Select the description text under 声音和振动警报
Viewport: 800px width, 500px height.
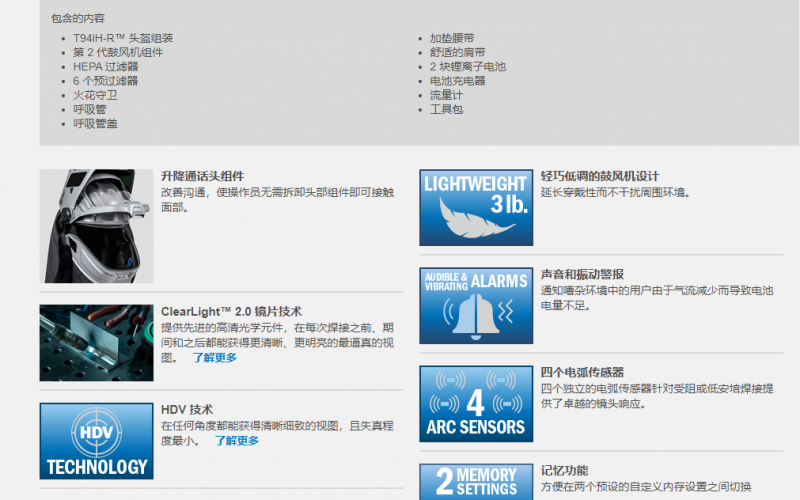coord(657,298)
